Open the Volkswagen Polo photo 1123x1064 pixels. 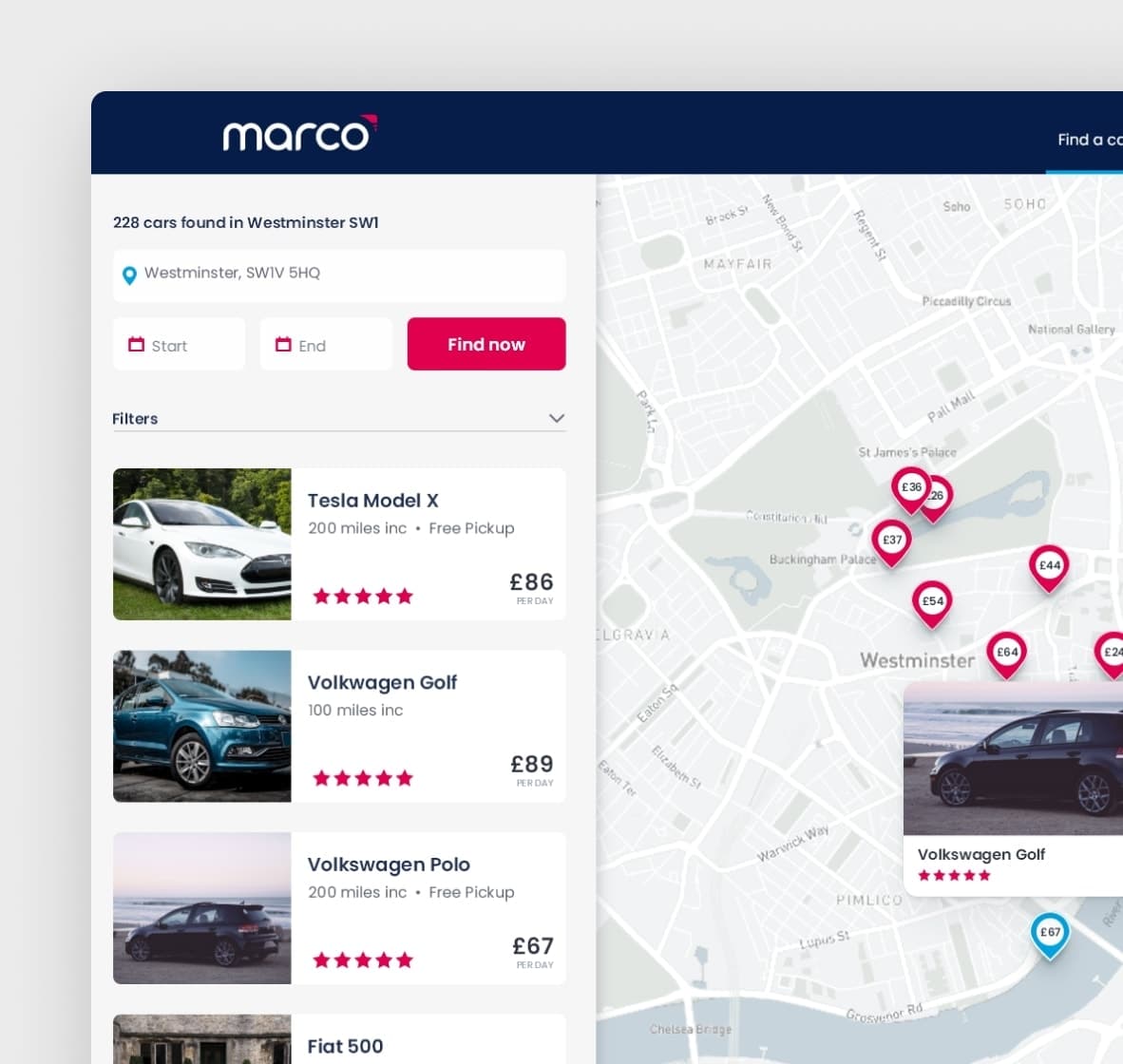pyautogui.click(x=202, y=908)
